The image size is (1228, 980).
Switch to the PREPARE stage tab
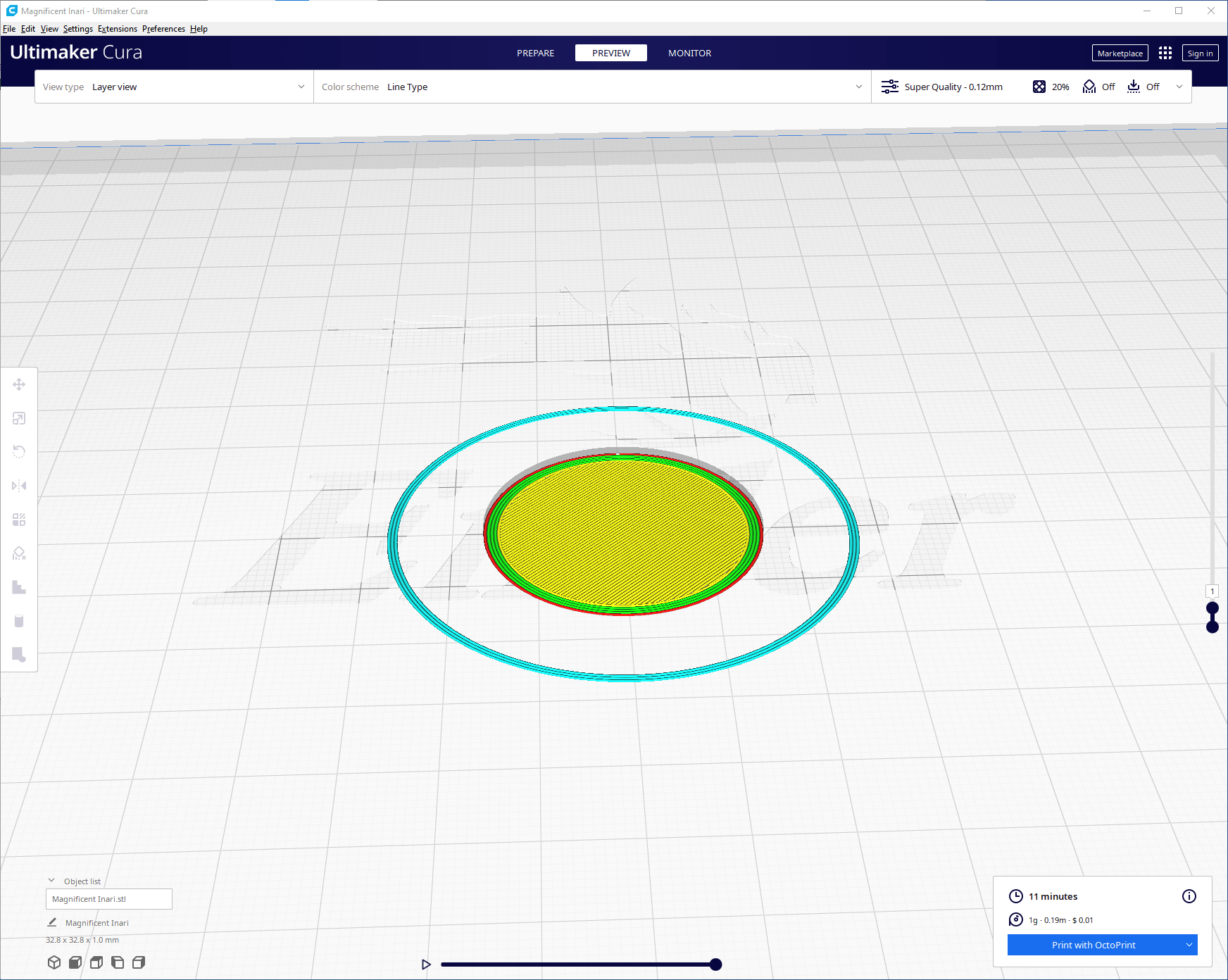click(x=535, y=53)
